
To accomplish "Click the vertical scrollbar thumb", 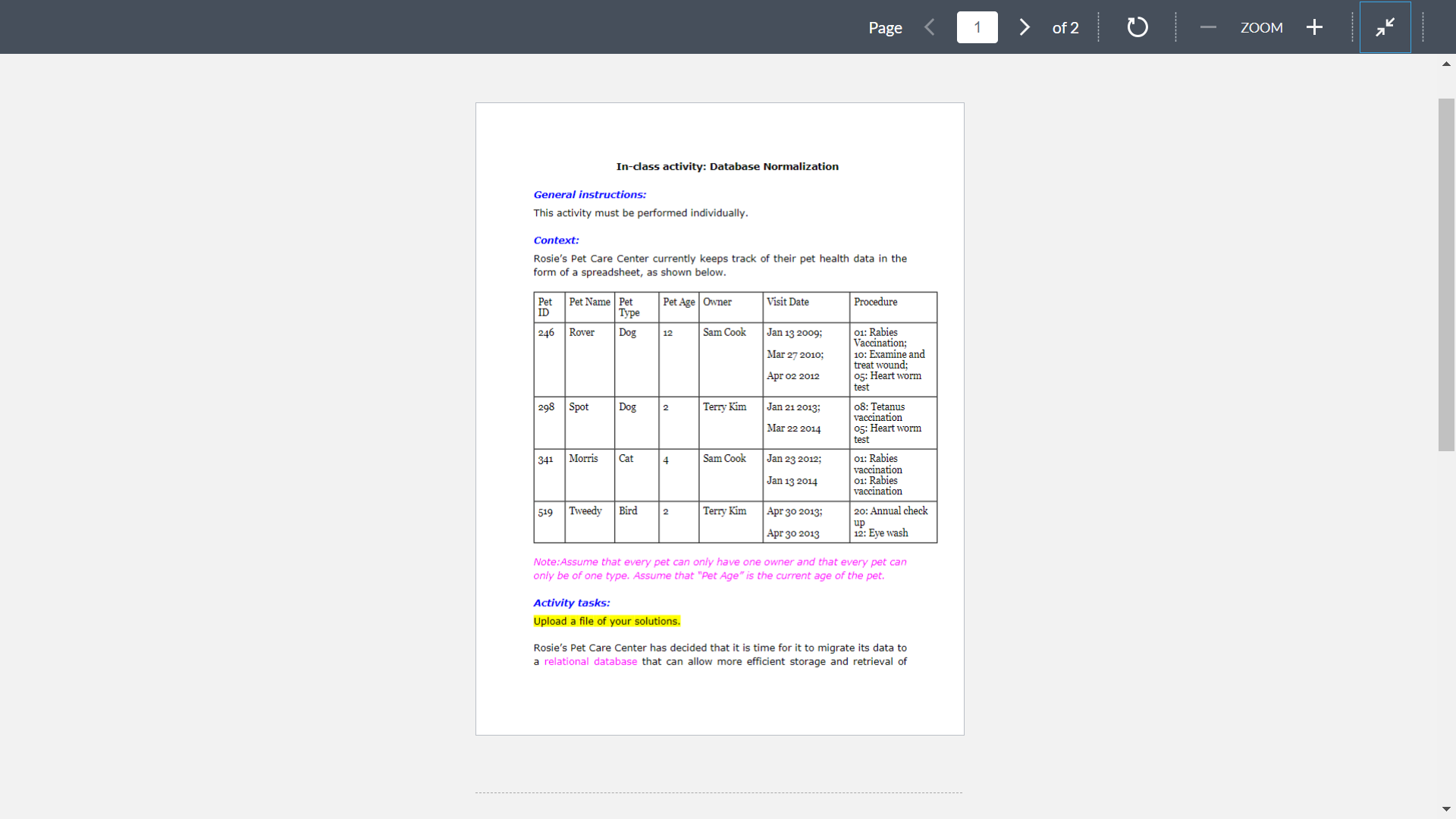I will [x=1446, y=273].
